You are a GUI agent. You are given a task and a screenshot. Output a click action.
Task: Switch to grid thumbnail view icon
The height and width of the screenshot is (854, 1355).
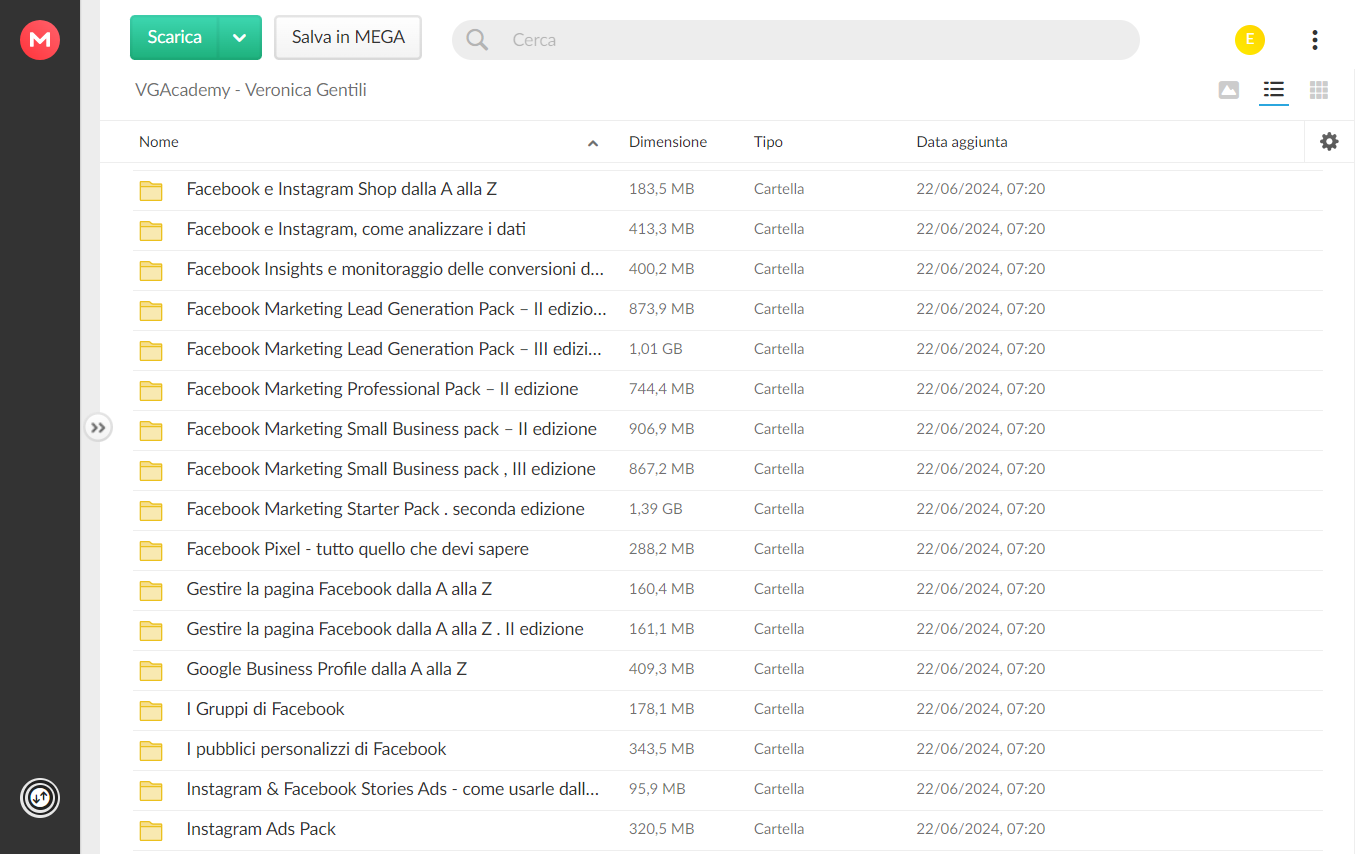tap(1319, 90)
